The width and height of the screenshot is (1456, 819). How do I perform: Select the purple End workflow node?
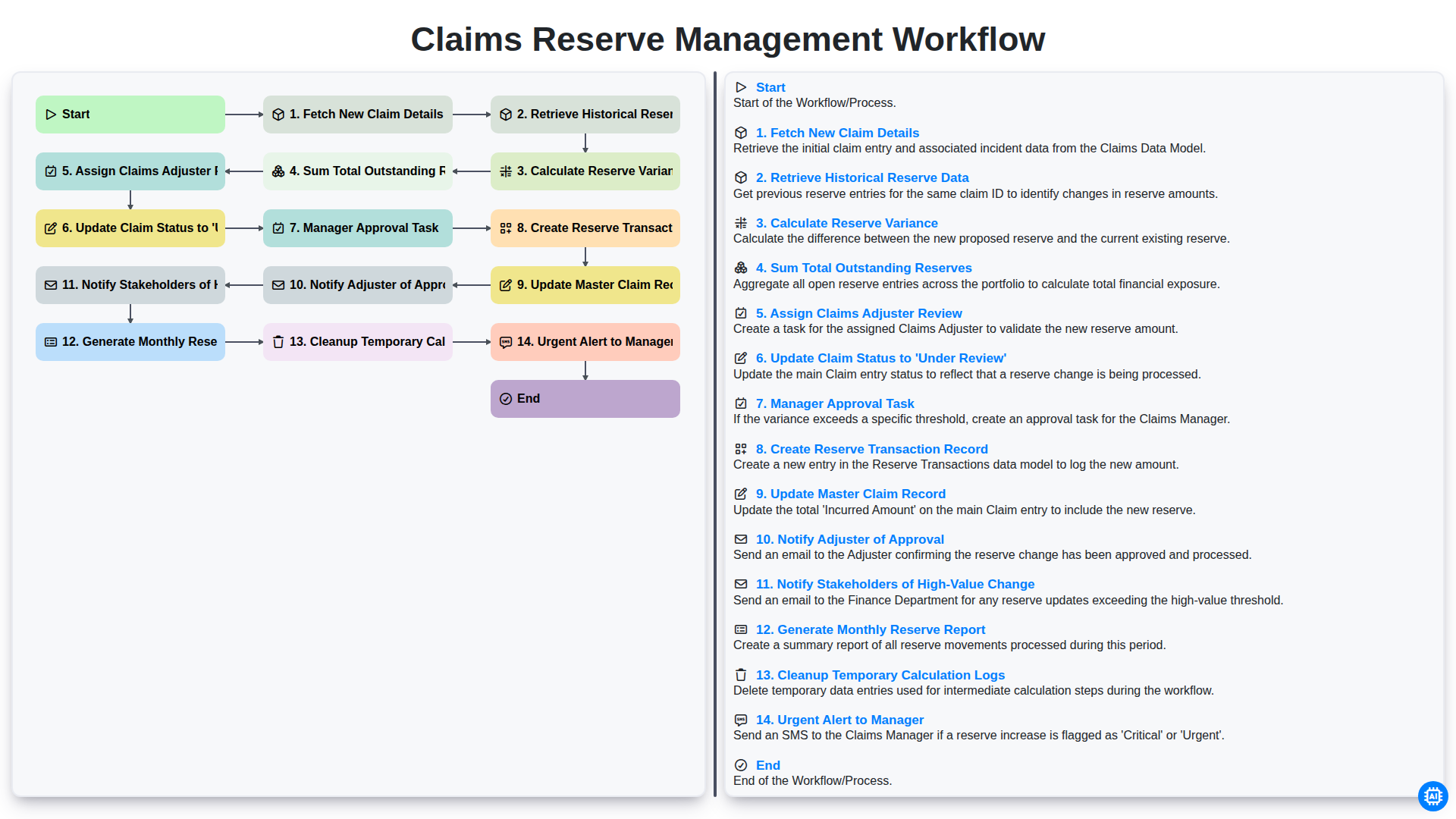coord(585,399)
